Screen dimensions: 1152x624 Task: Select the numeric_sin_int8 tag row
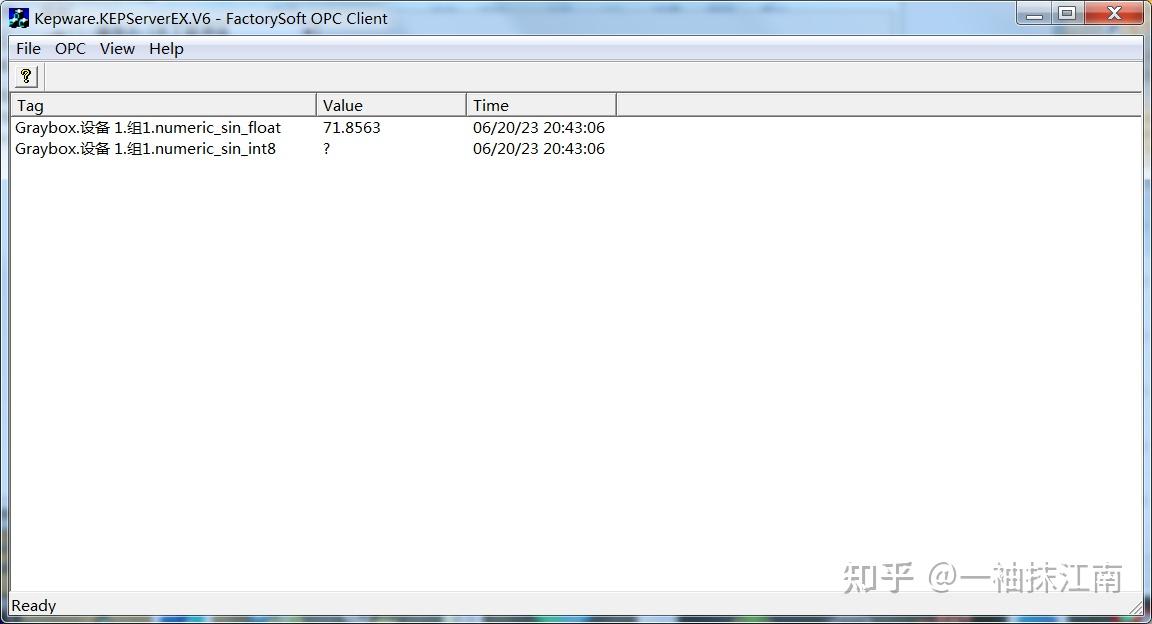(x=145, y=148)
